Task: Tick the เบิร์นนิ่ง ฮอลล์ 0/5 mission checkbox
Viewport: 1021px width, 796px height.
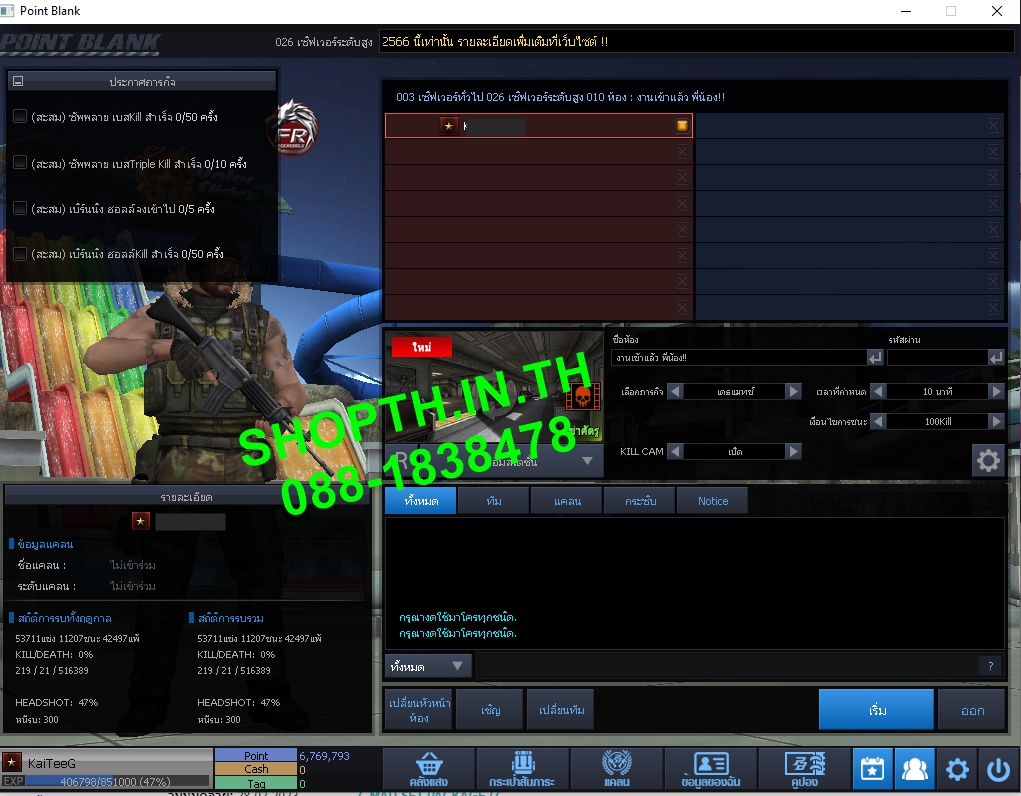Action: [20, 208]
